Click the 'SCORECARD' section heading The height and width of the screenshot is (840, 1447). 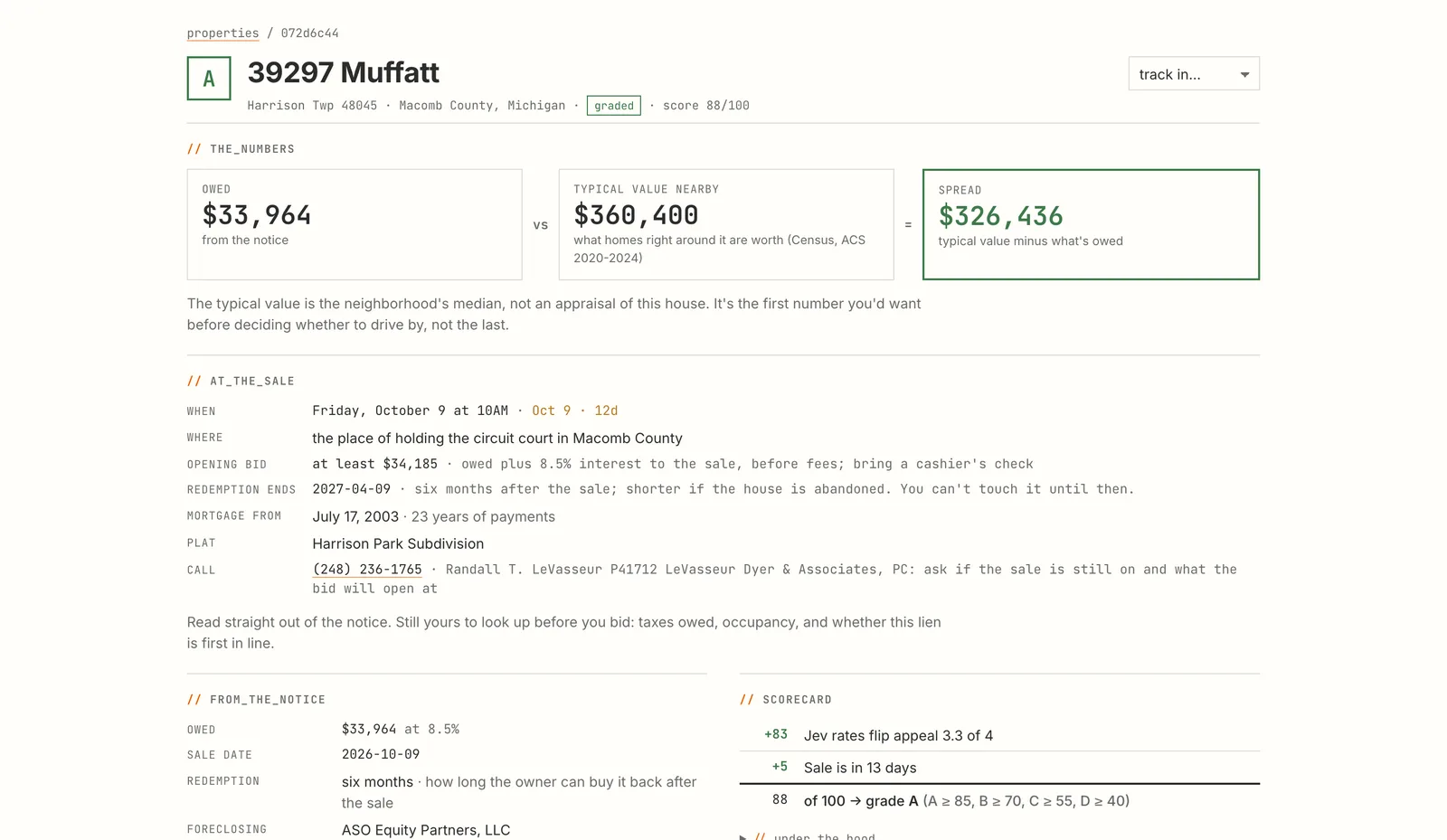797,700
